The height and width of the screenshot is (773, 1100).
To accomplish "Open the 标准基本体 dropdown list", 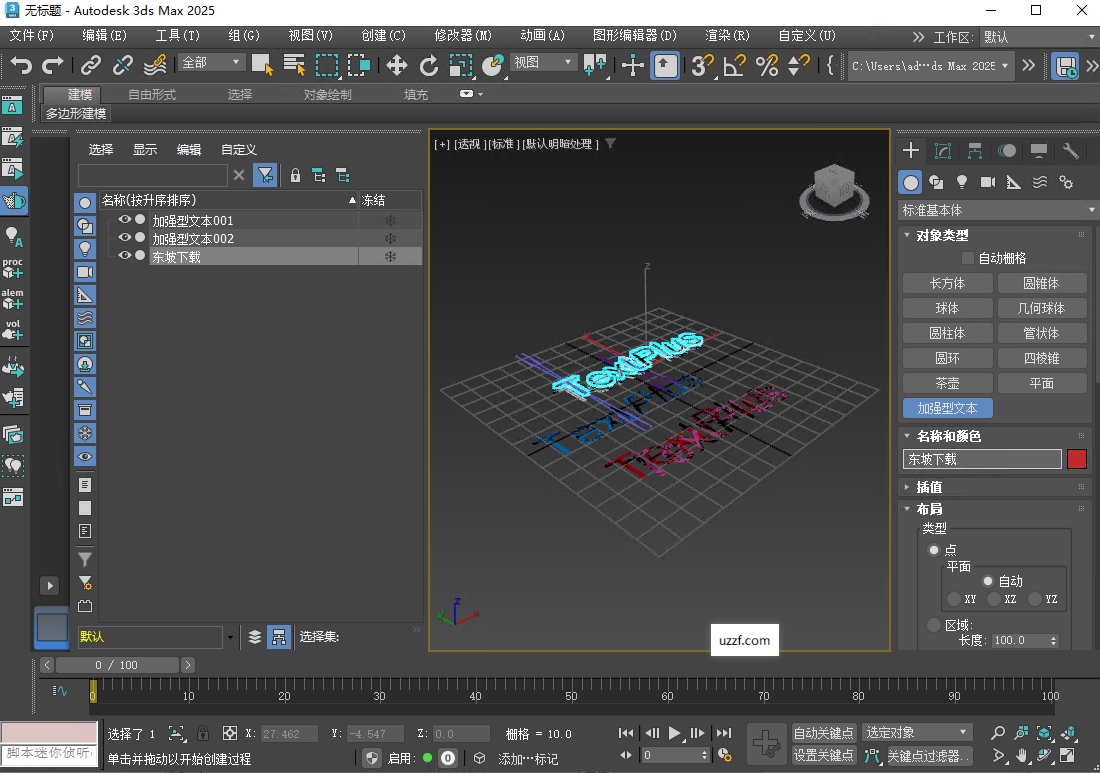I will point(997,210).
